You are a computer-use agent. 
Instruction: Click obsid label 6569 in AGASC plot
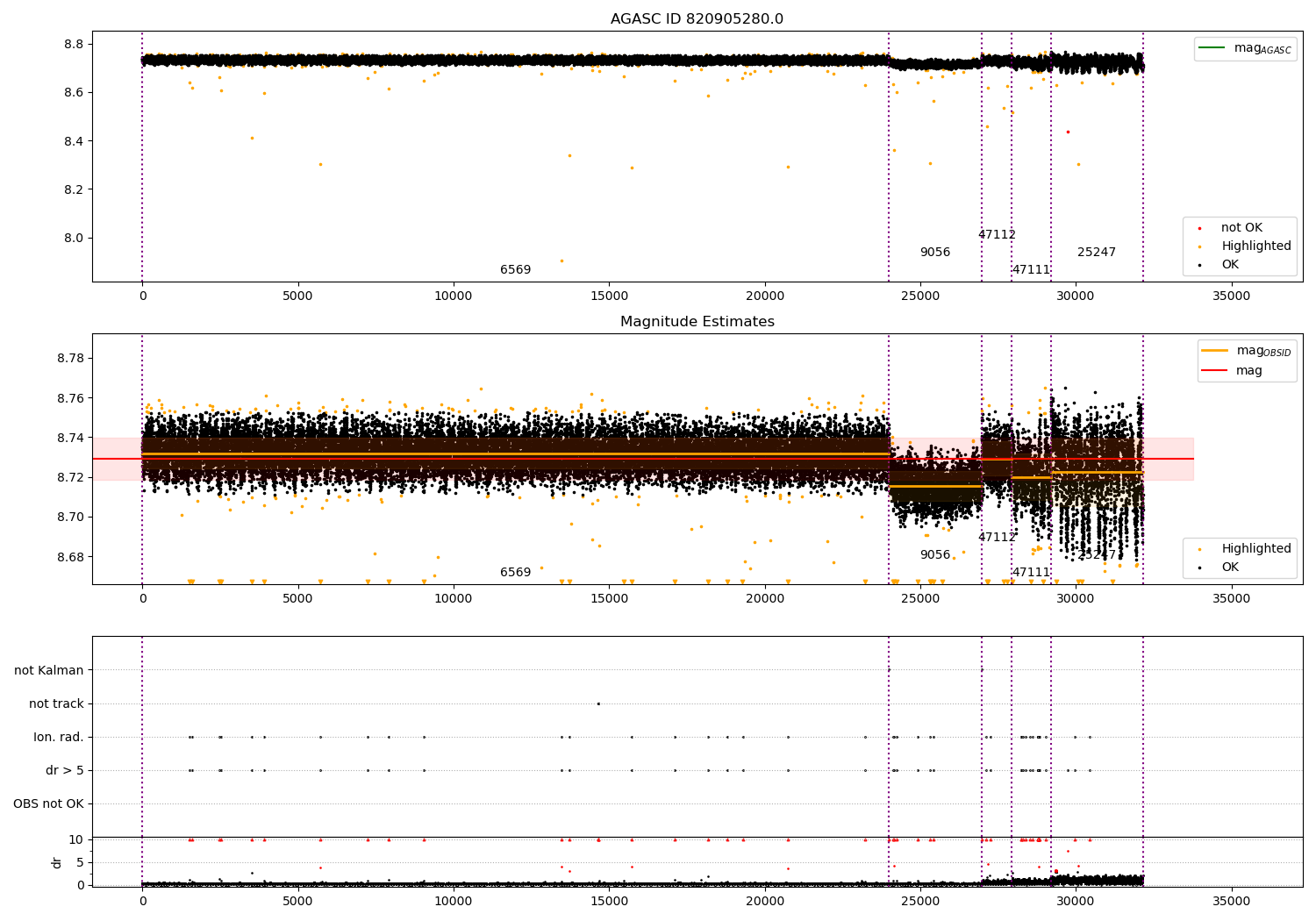[516, 270]
